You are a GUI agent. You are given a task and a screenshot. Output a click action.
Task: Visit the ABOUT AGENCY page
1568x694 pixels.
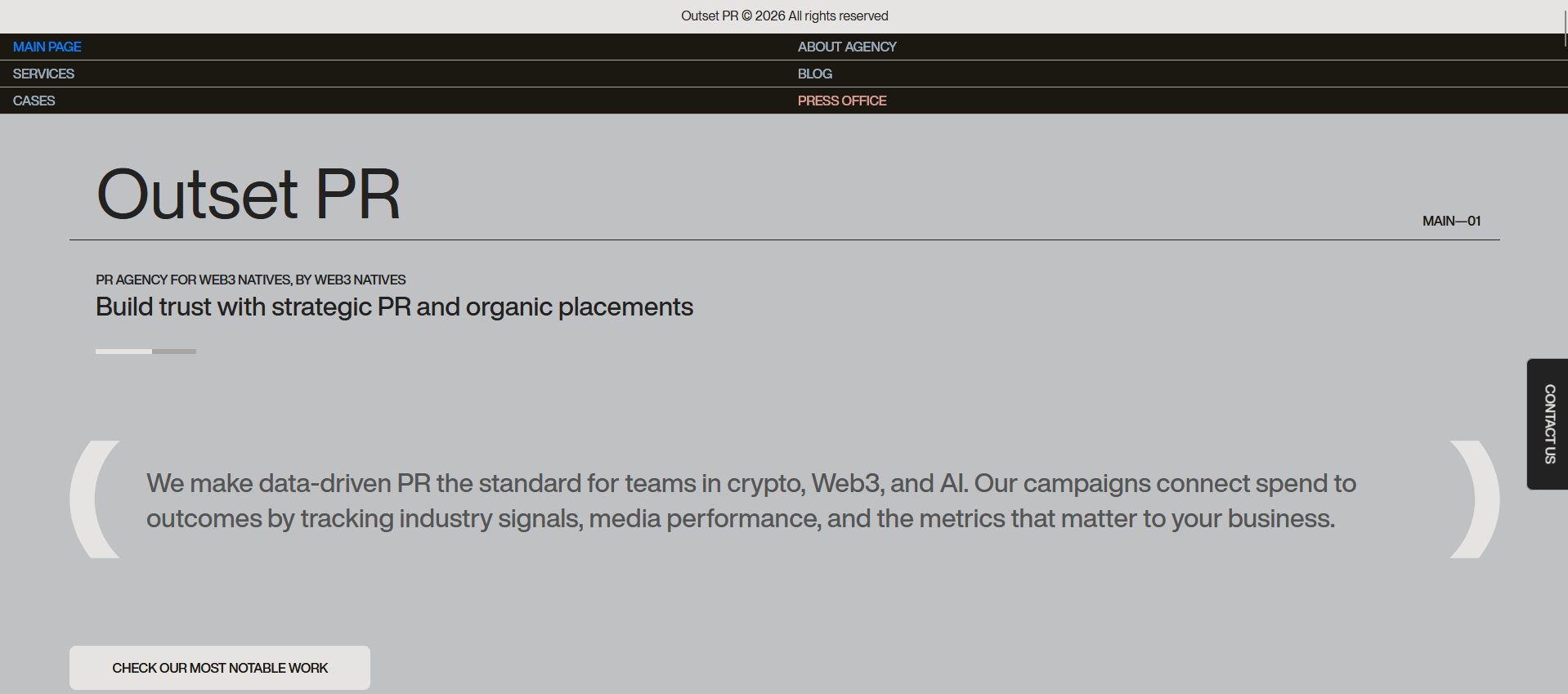846,47
